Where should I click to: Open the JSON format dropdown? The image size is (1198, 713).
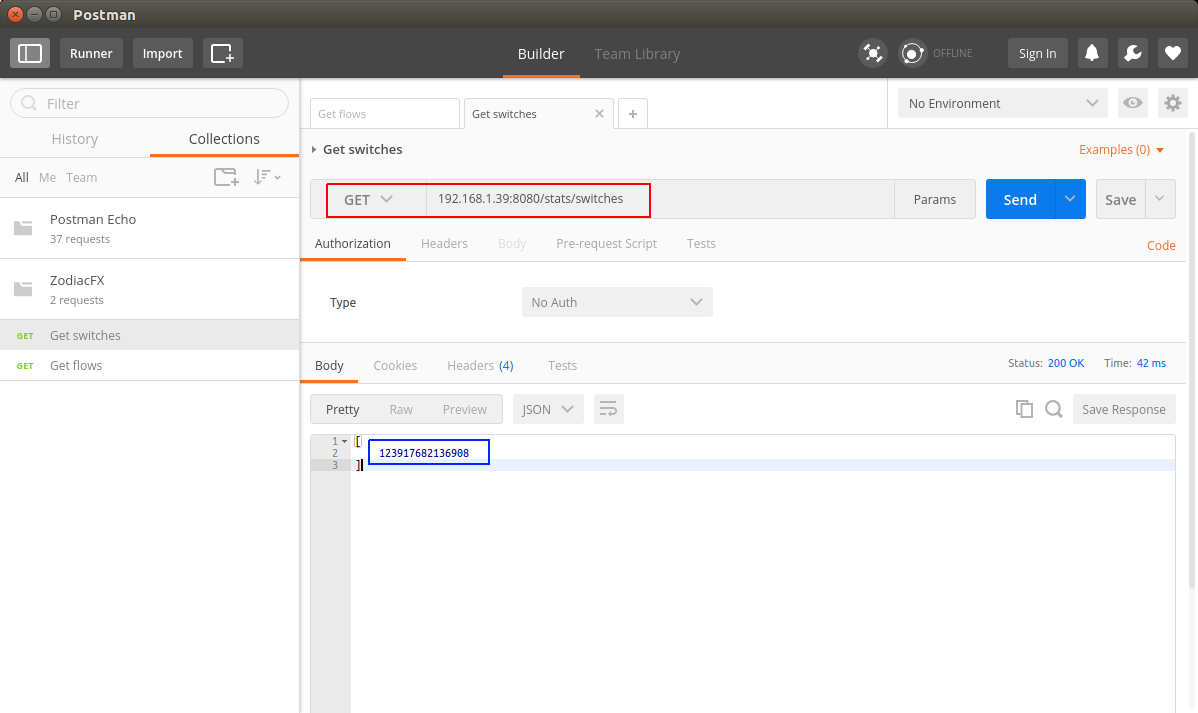click(548, 409)
